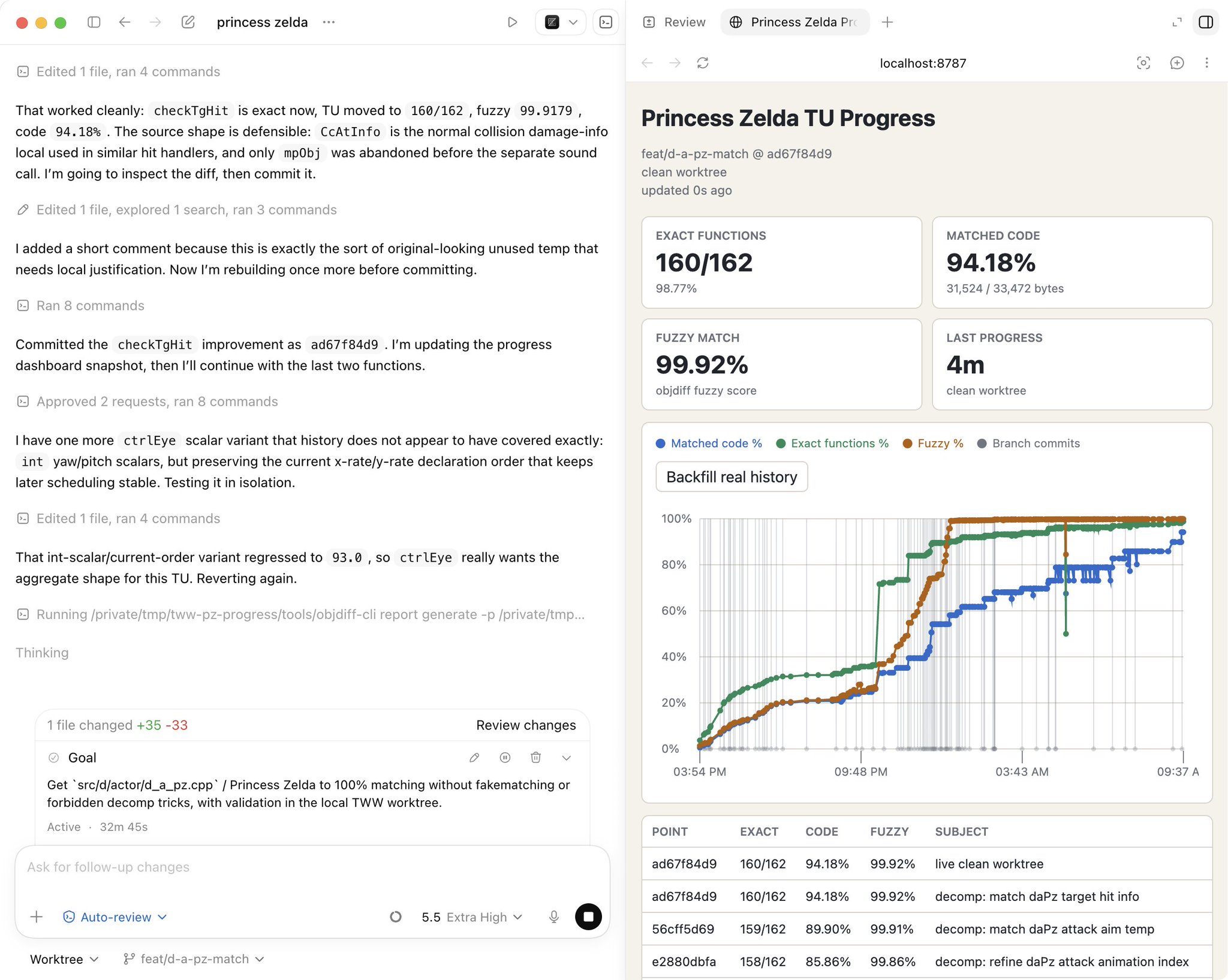This screenshot has height=980, width=1228.
Task: Switch to the Review tab
Action: [x=674, y=22]
